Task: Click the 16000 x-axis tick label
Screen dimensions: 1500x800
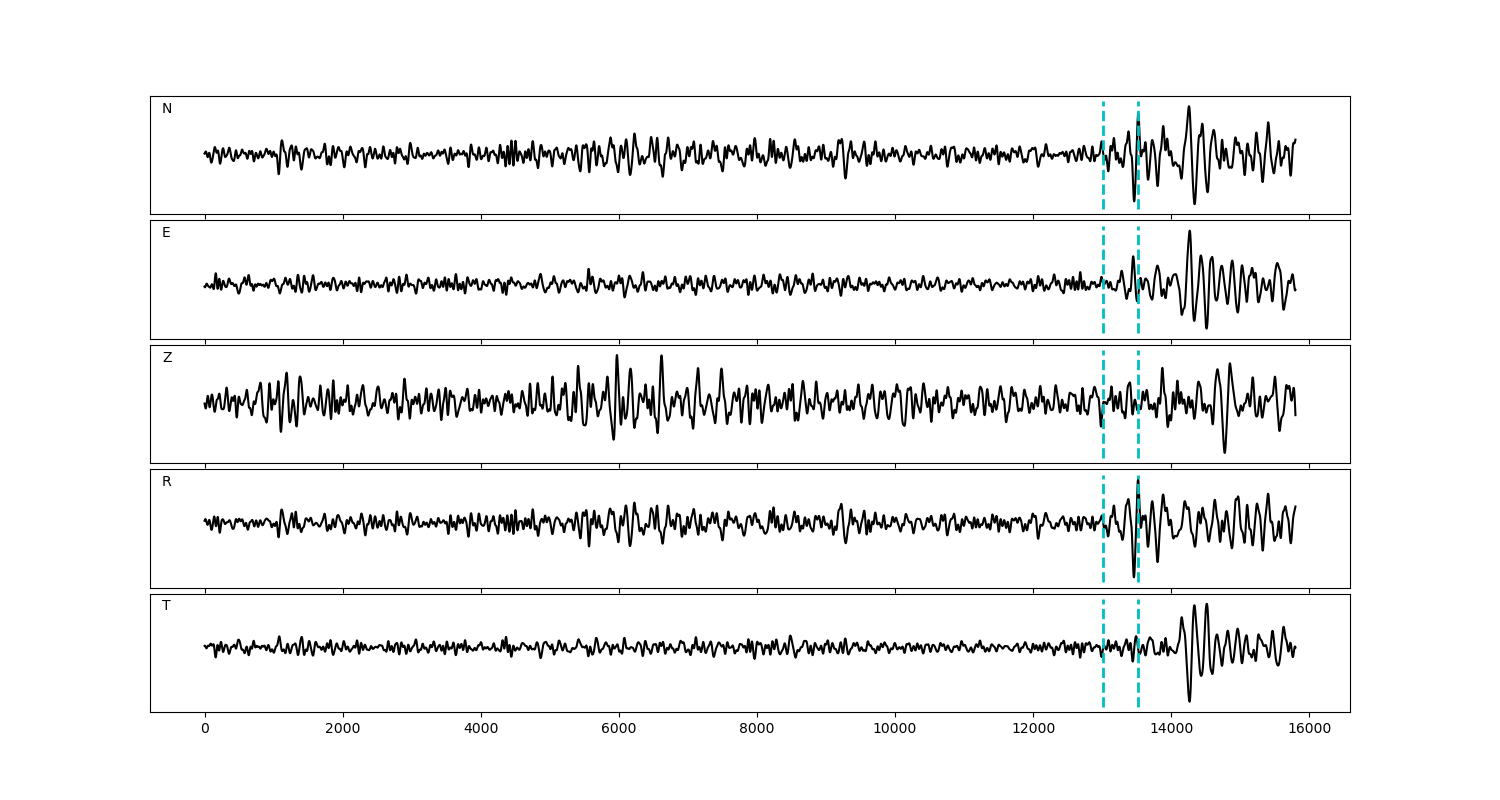Action: pyautogui.click(x=1309, y=729)
